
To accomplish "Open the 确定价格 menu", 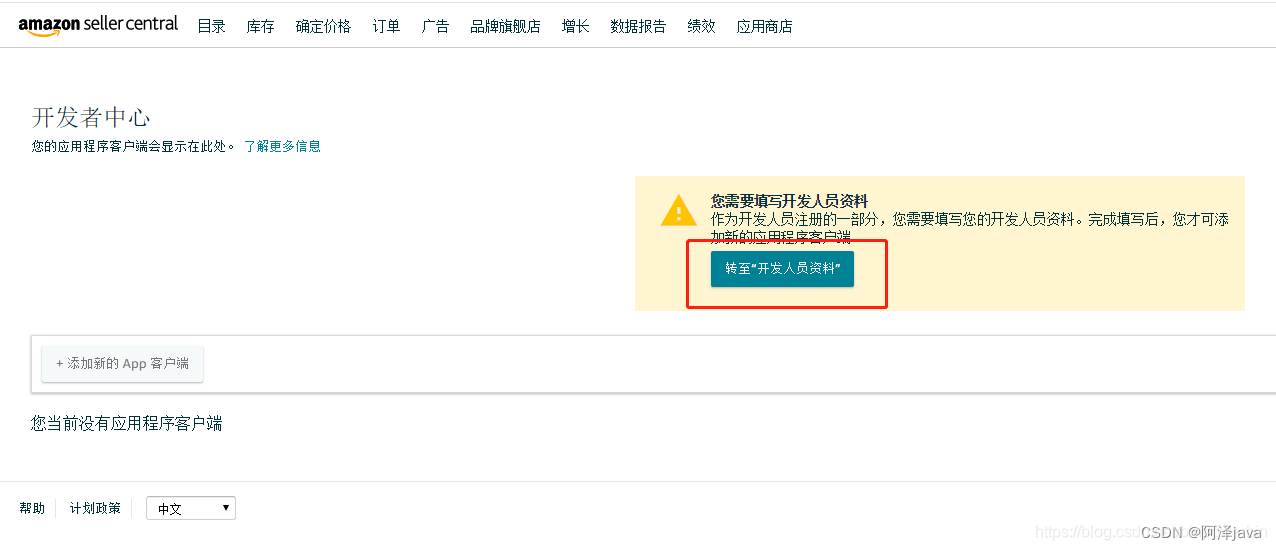I will coord(323,26).
